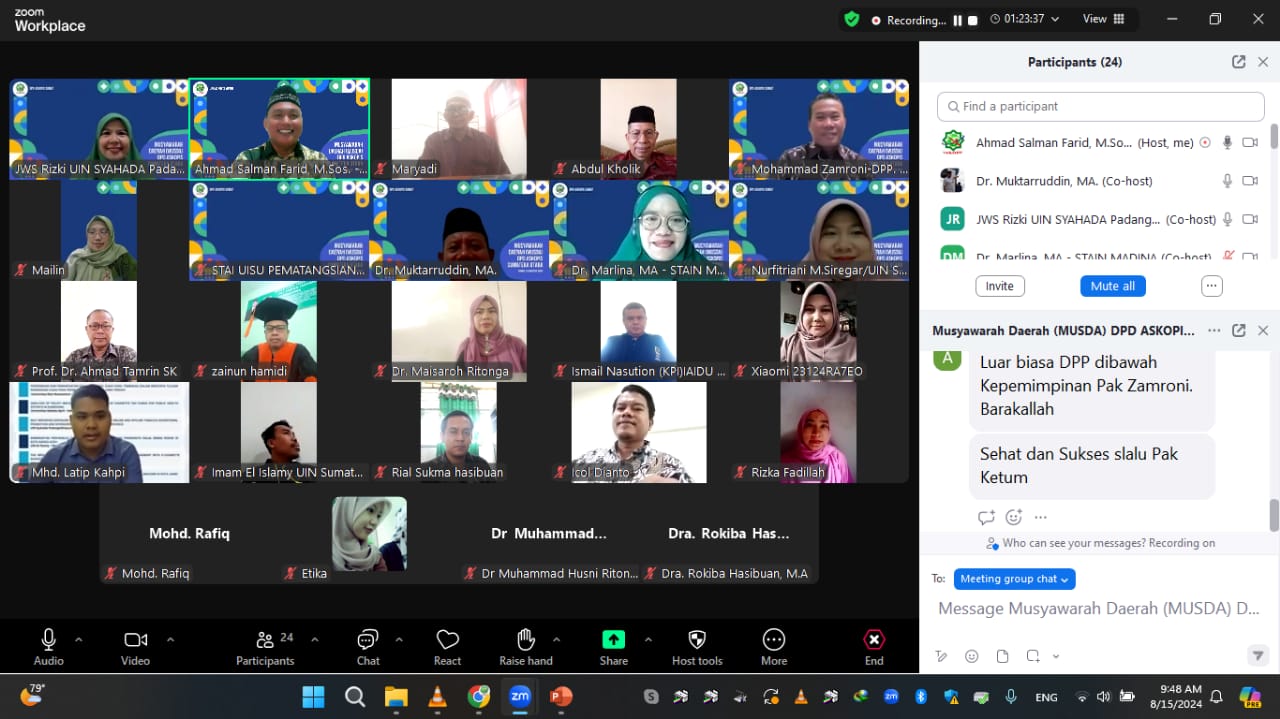This screenshot has width=1280, height=719.
Task: Click the green encryption shield icon
Action: (851, 19)
